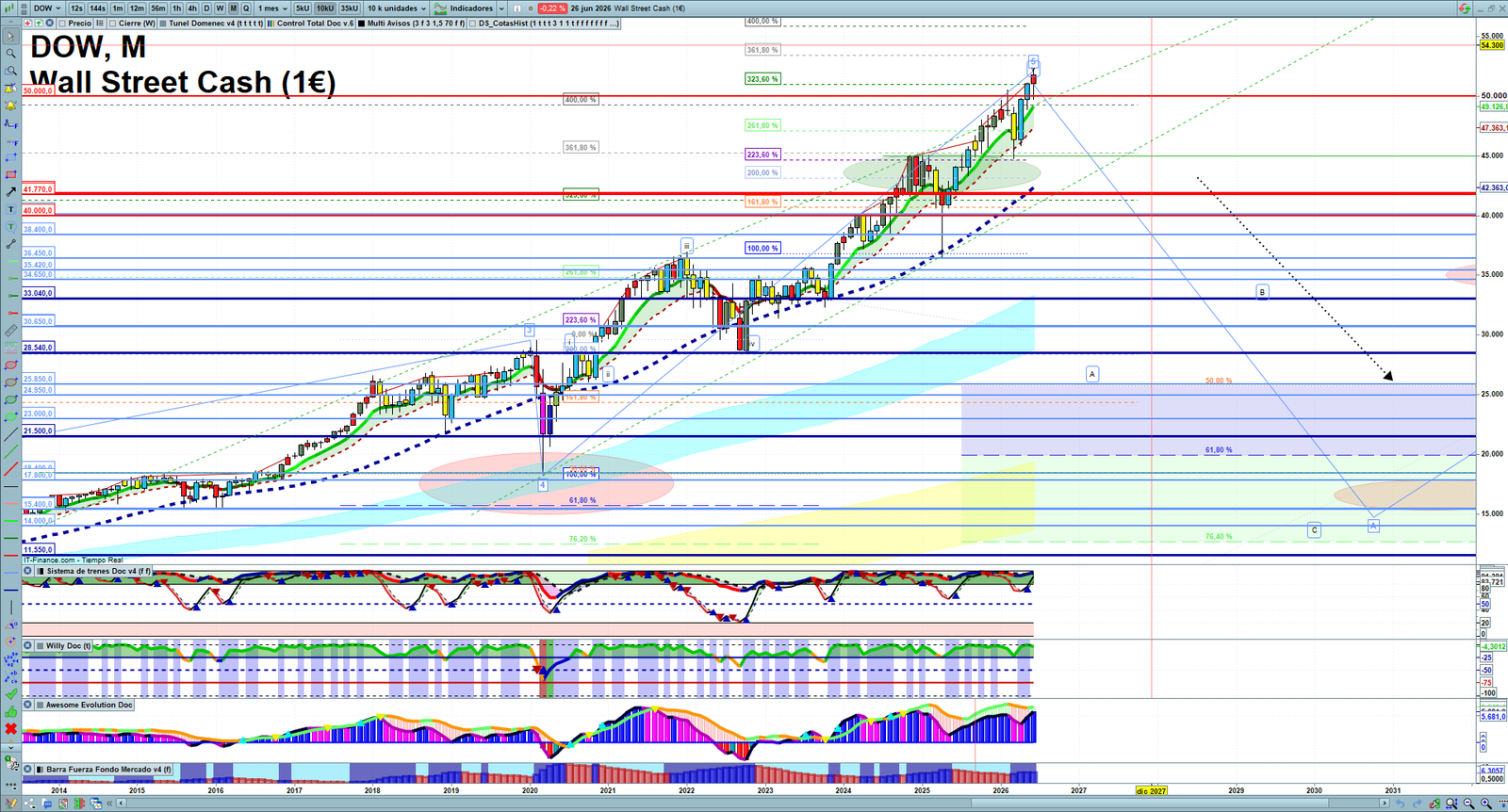Image resolution: width=1508 pixels, height=812 pixels.
Task: Select the ruler measurement tool
Action: [x=11, y=332]
